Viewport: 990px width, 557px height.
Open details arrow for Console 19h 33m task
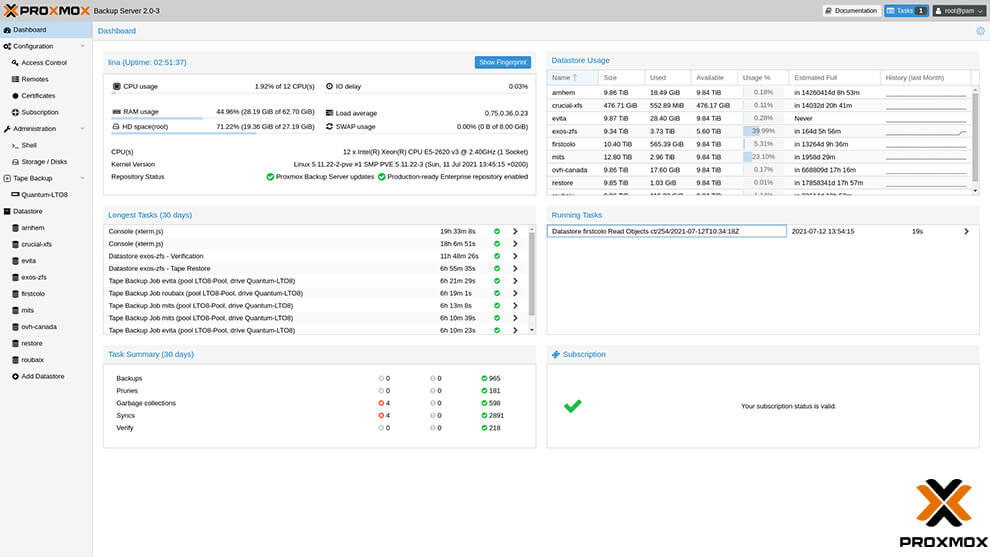515,231
